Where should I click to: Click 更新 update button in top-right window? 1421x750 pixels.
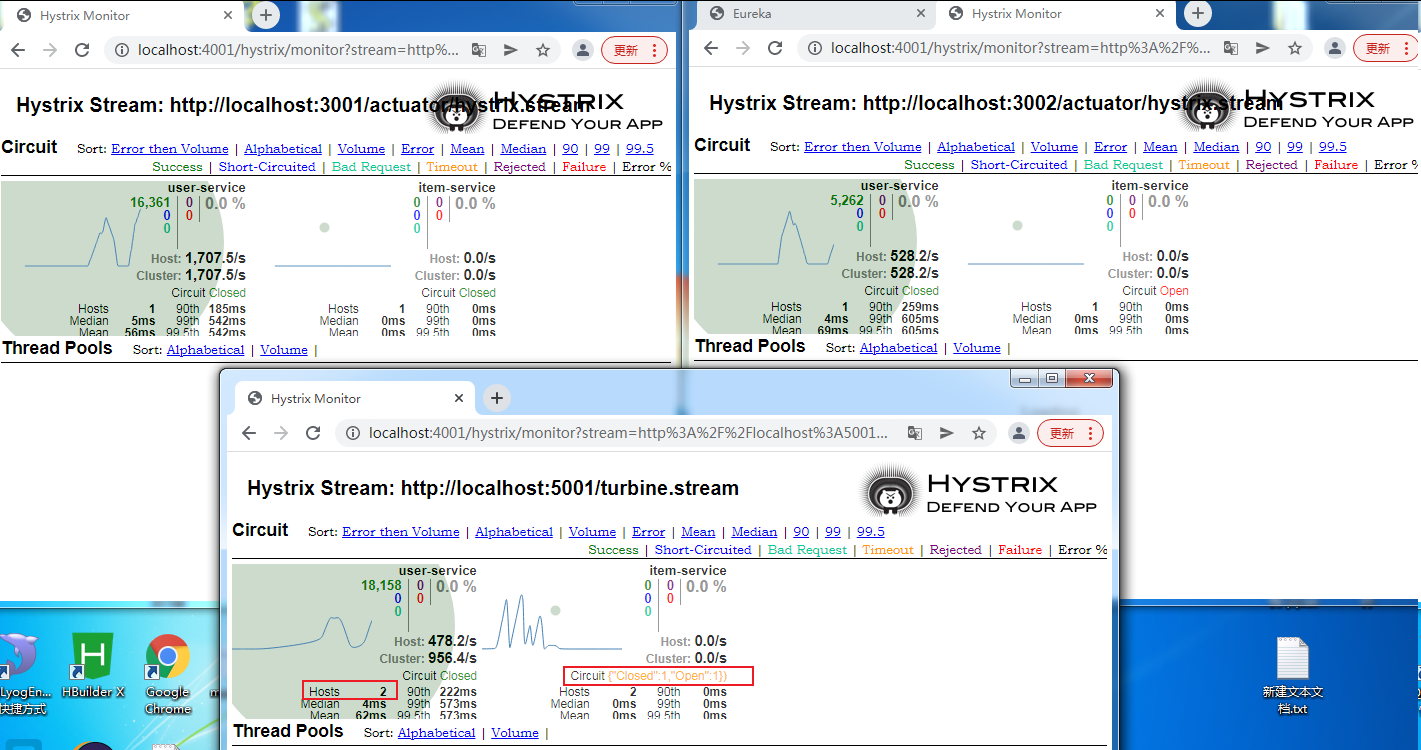[1386, 48]
